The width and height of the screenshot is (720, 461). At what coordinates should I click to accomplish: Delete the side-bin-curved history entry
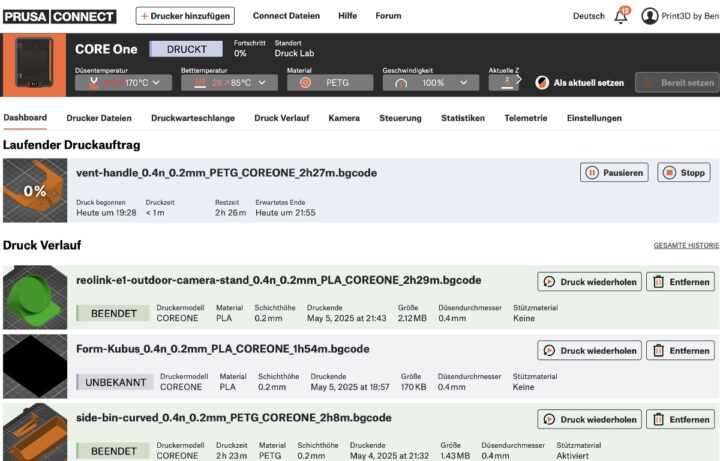(680, 420)
